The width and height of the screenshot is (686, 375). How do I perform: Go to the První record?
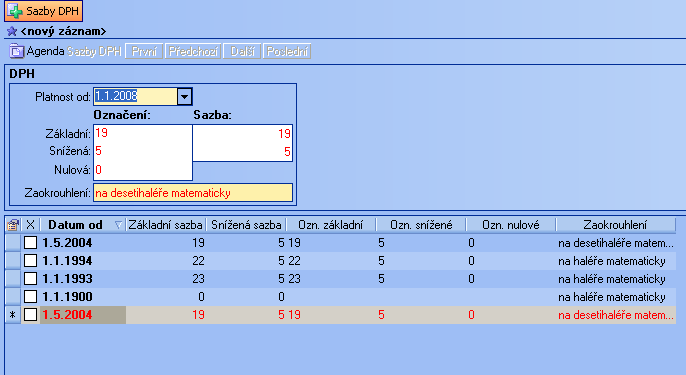(x=144, y=51)
